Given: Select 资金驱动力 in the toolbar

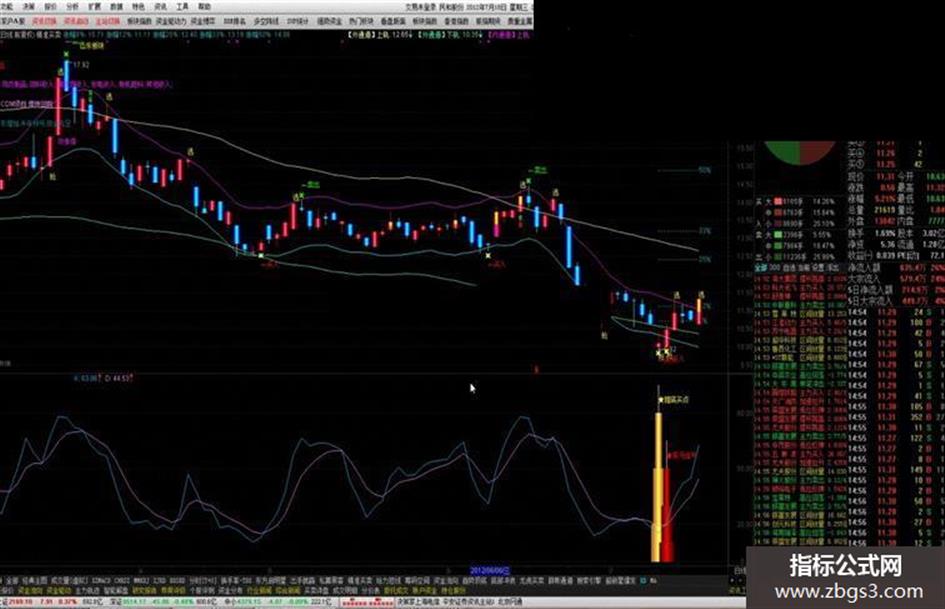Looking at the screenshot, I should [x=171, y=21].
